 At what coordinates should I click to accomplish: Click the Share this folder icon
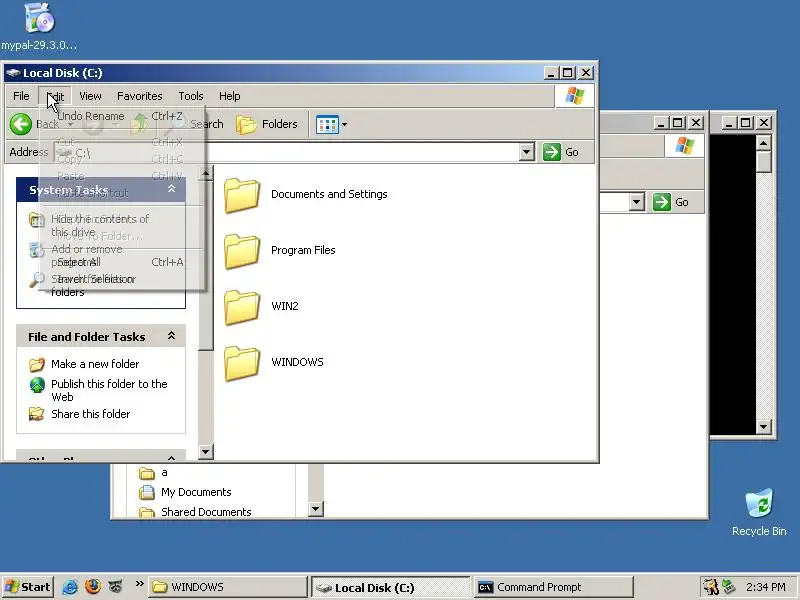click(36, 414)
